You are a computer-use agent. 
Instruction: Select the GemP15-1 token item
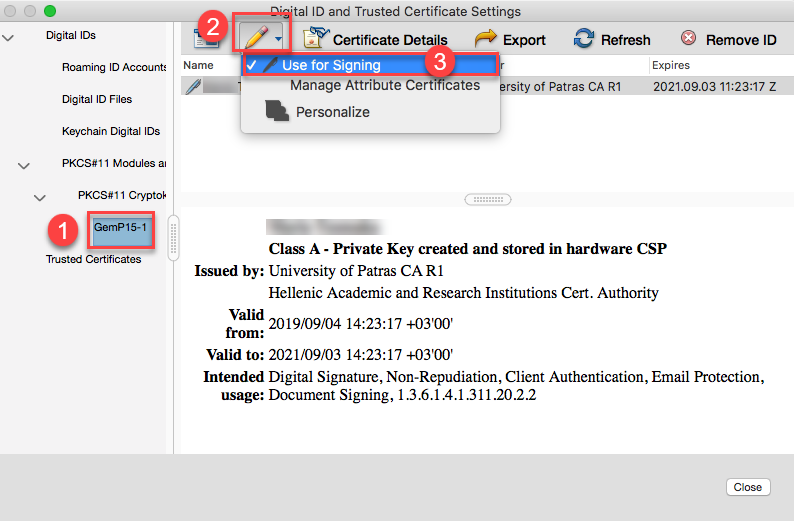121,230
